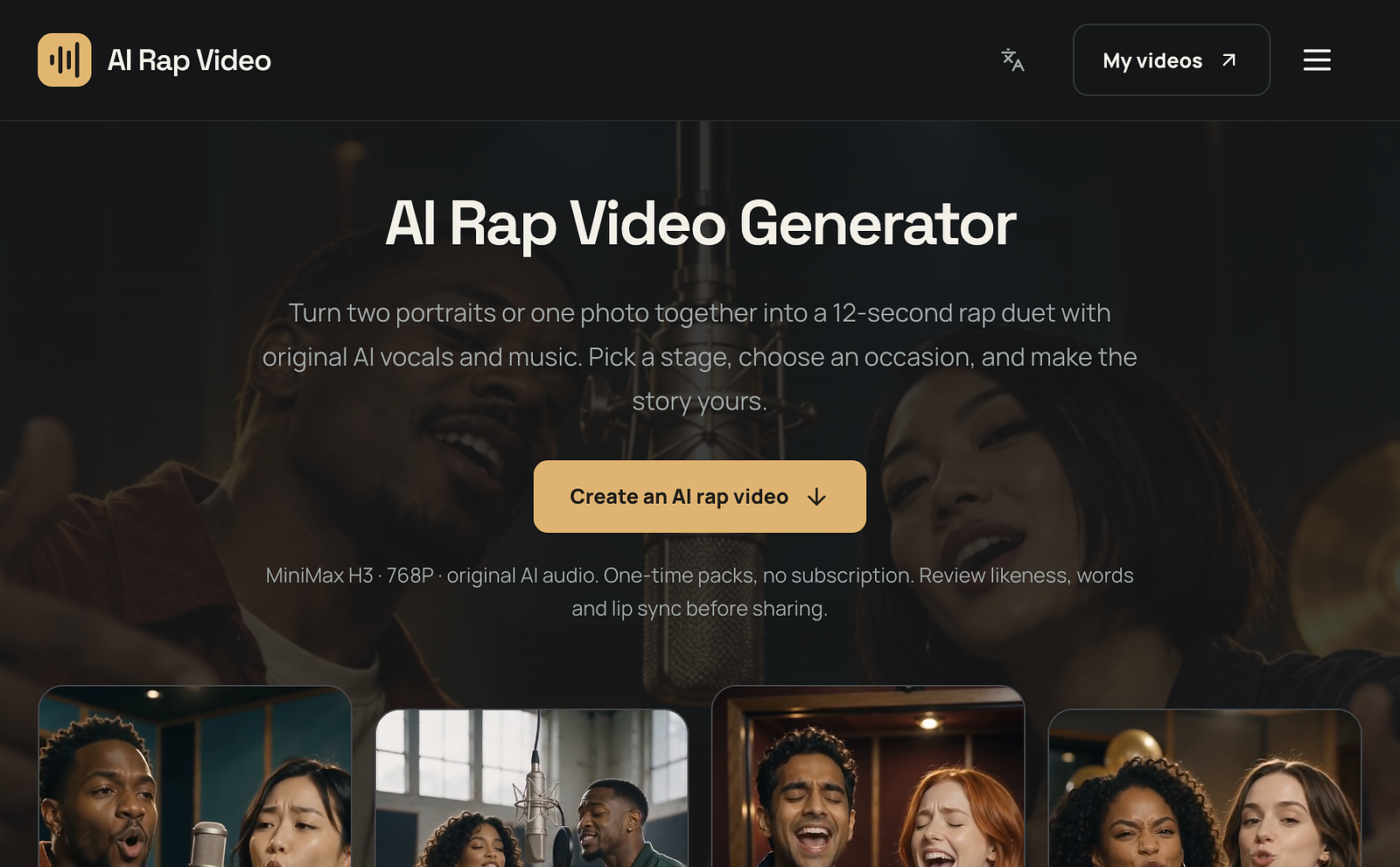Click the AI Rap Video Generator heading
The image size is (1400, 867).
[x=700, y=224]
